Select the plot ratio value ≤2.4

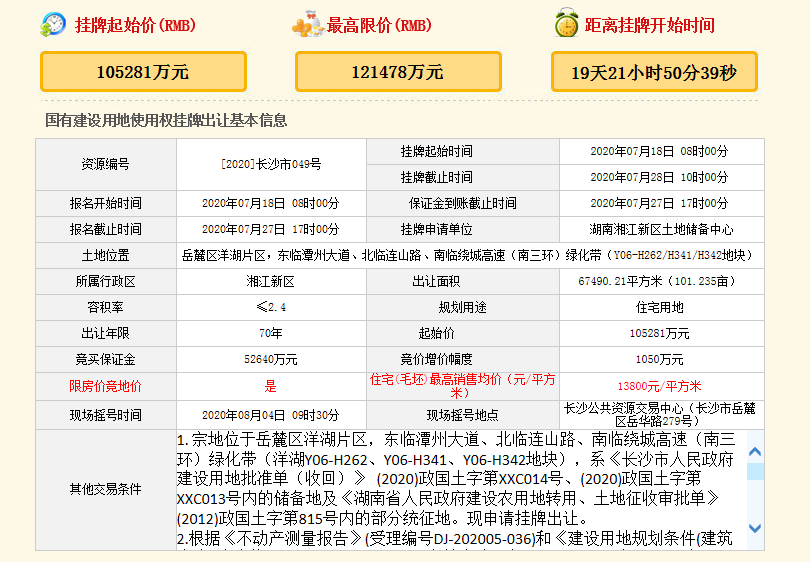click(x=271, y=307)
